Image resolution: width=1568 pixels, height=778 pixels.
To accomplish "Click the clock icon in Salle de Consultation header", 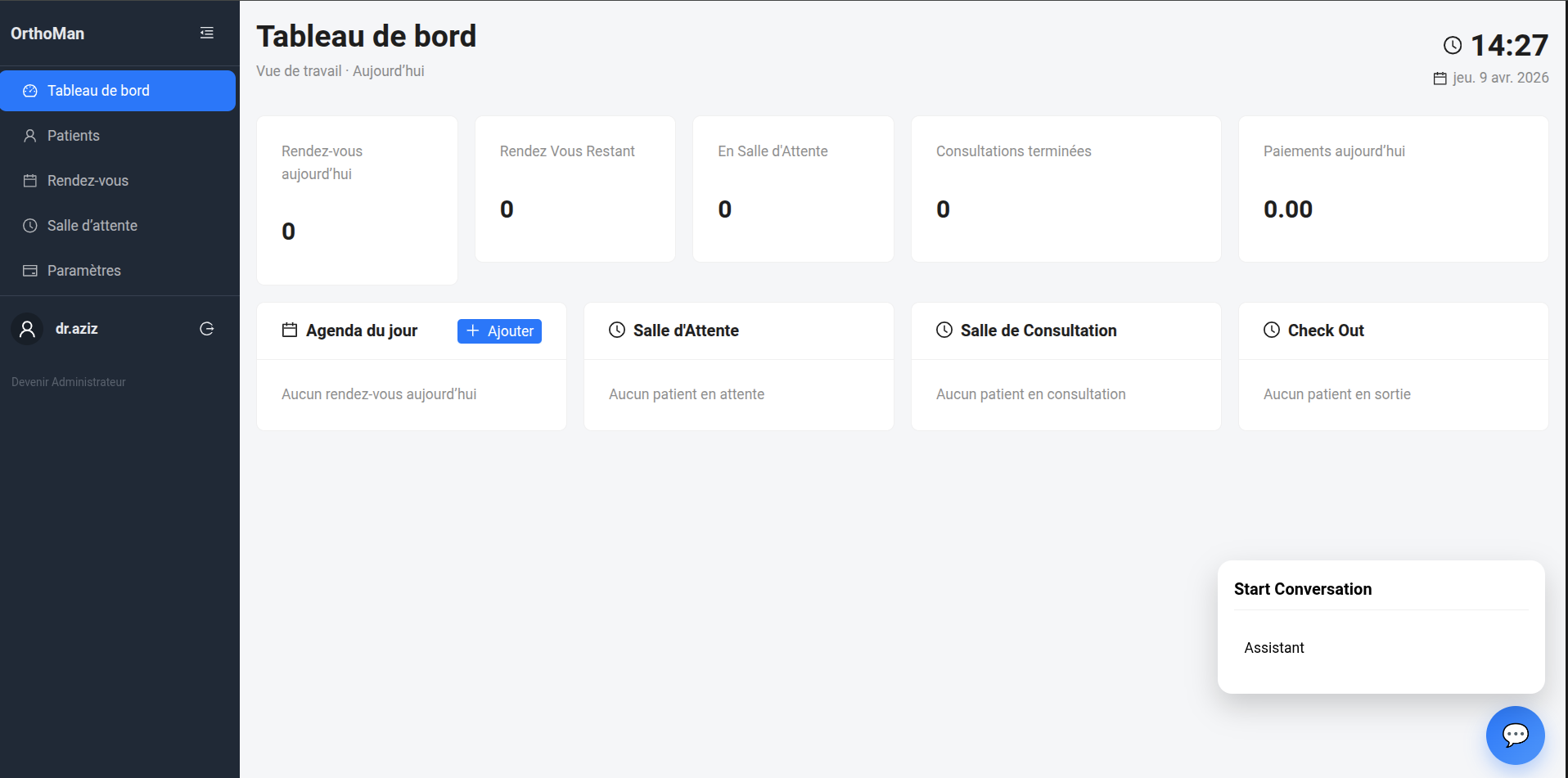I will click(944, 330).
